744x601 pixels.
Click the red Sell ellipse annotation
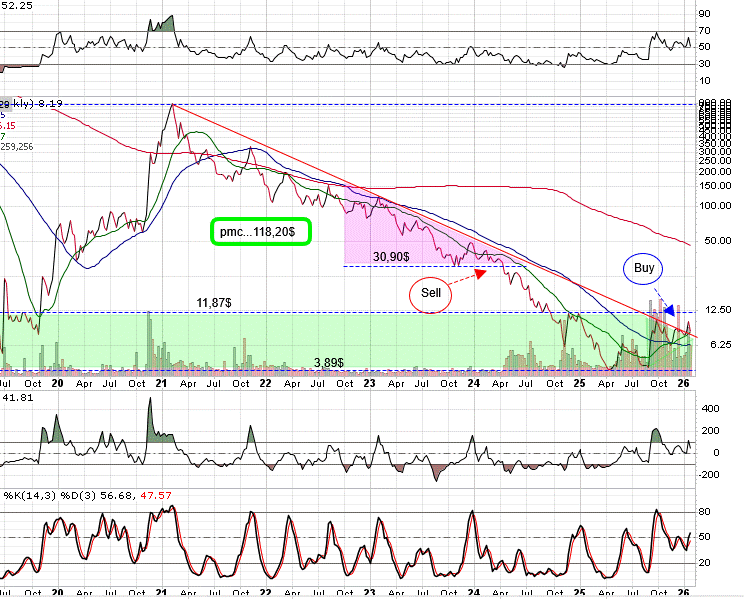coord(431,293)
